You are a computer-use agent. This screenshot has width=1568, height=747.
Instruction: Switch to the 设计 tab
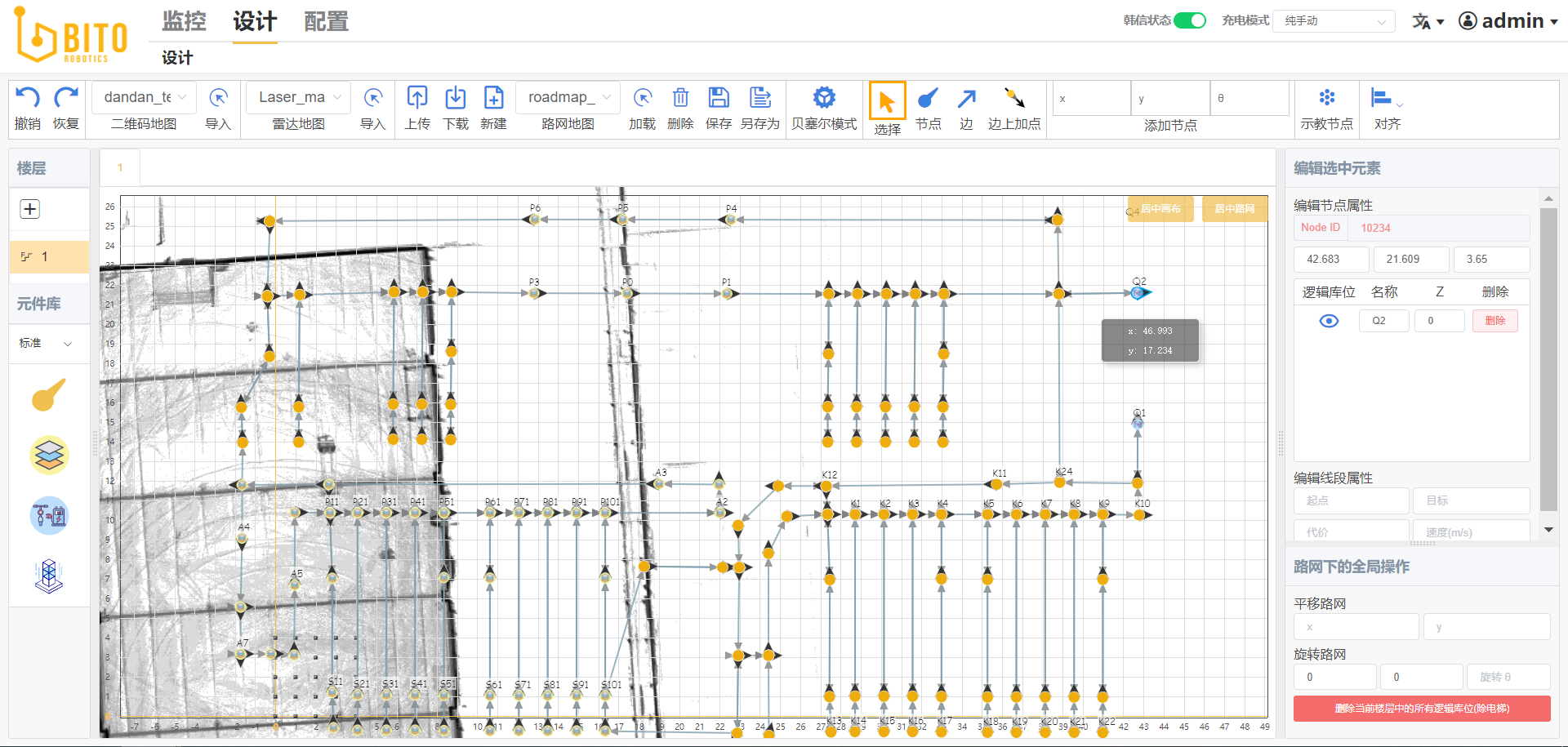[255, 21]
